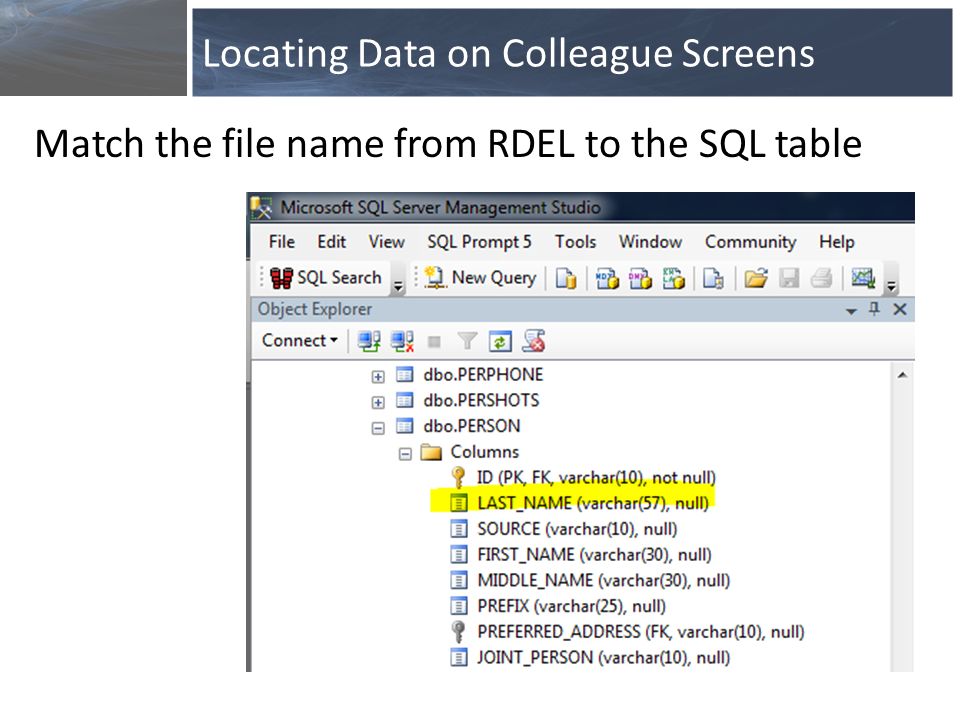This screenshot has height=720, width=960.
Task: Close the Object Explorer panel
Action: coord(899,309)
